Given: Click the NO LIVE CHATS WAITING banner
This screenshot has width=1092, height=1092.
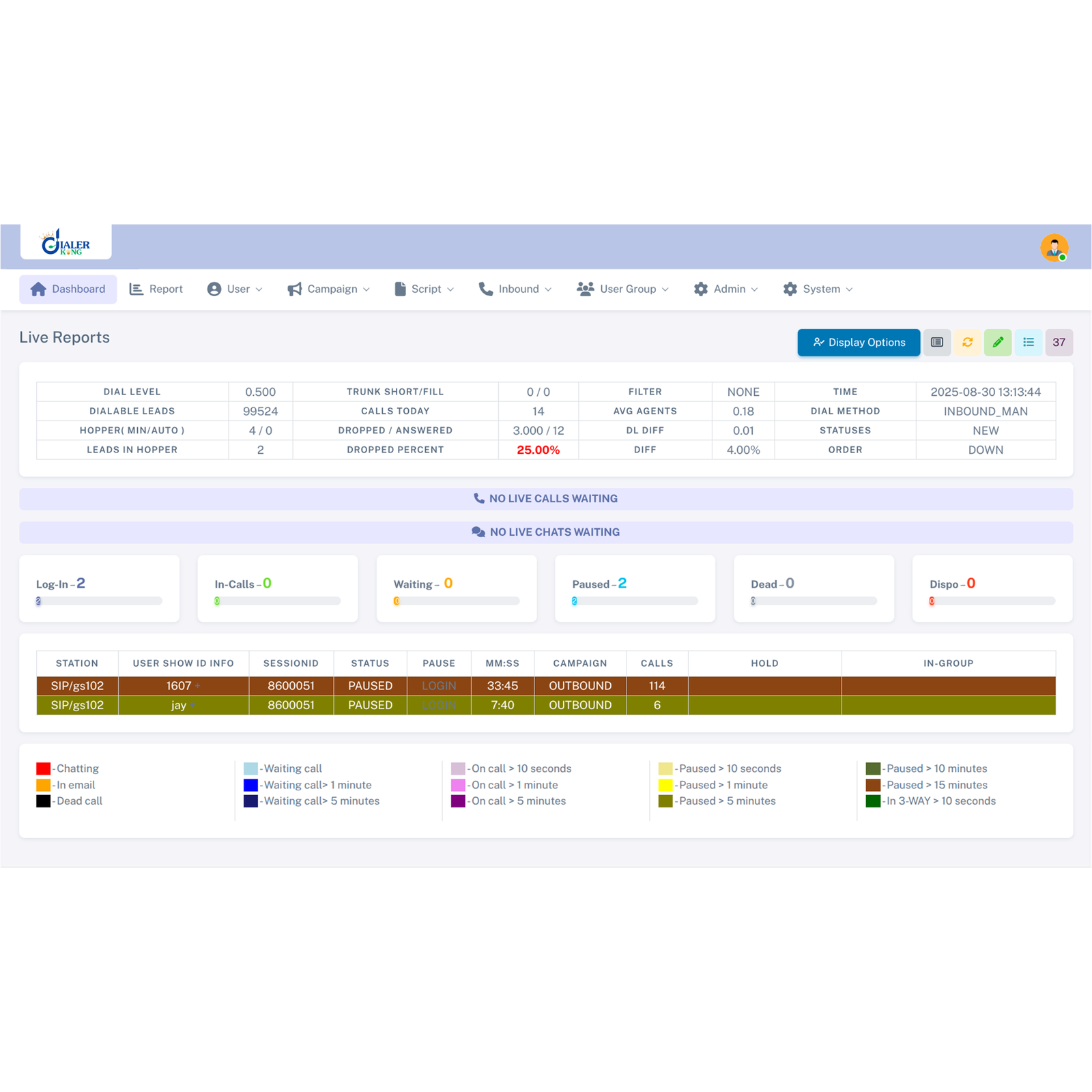Looking at the screenshot, I should 546,532.
